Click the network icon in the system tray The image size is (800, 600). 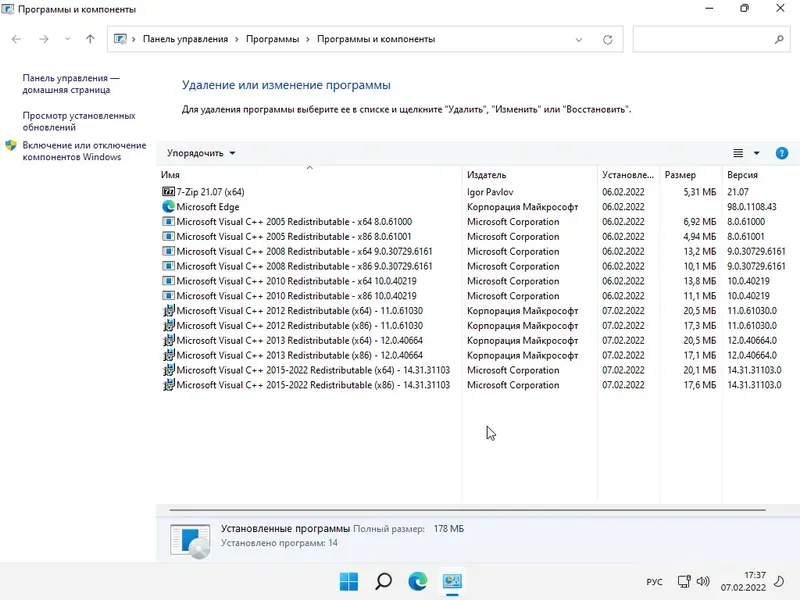pyautogui.click(x=686, y=580)
